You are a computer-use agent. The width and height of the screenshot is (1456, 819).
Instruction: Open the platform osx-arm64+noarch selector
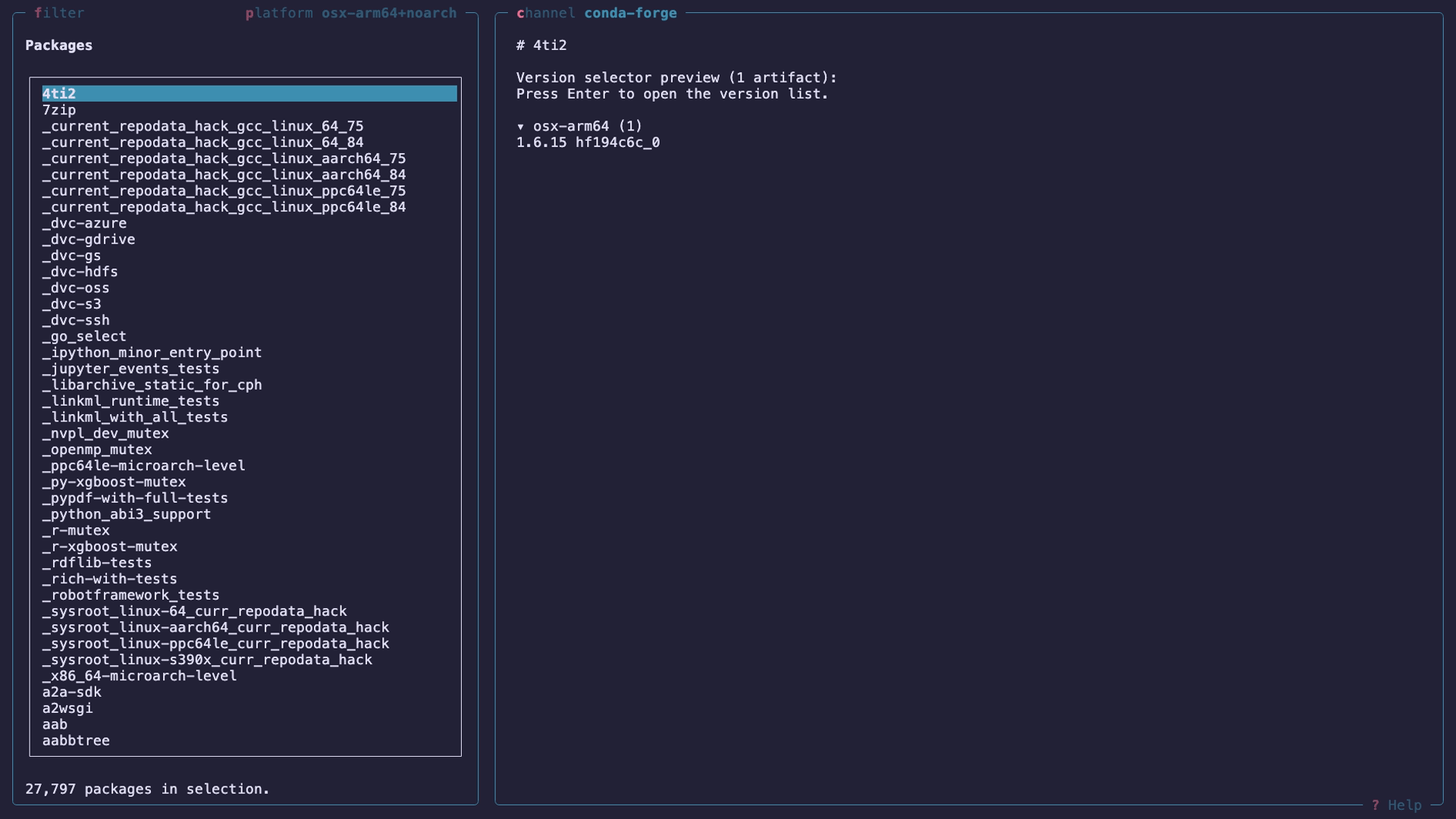[x=350, y=12]
